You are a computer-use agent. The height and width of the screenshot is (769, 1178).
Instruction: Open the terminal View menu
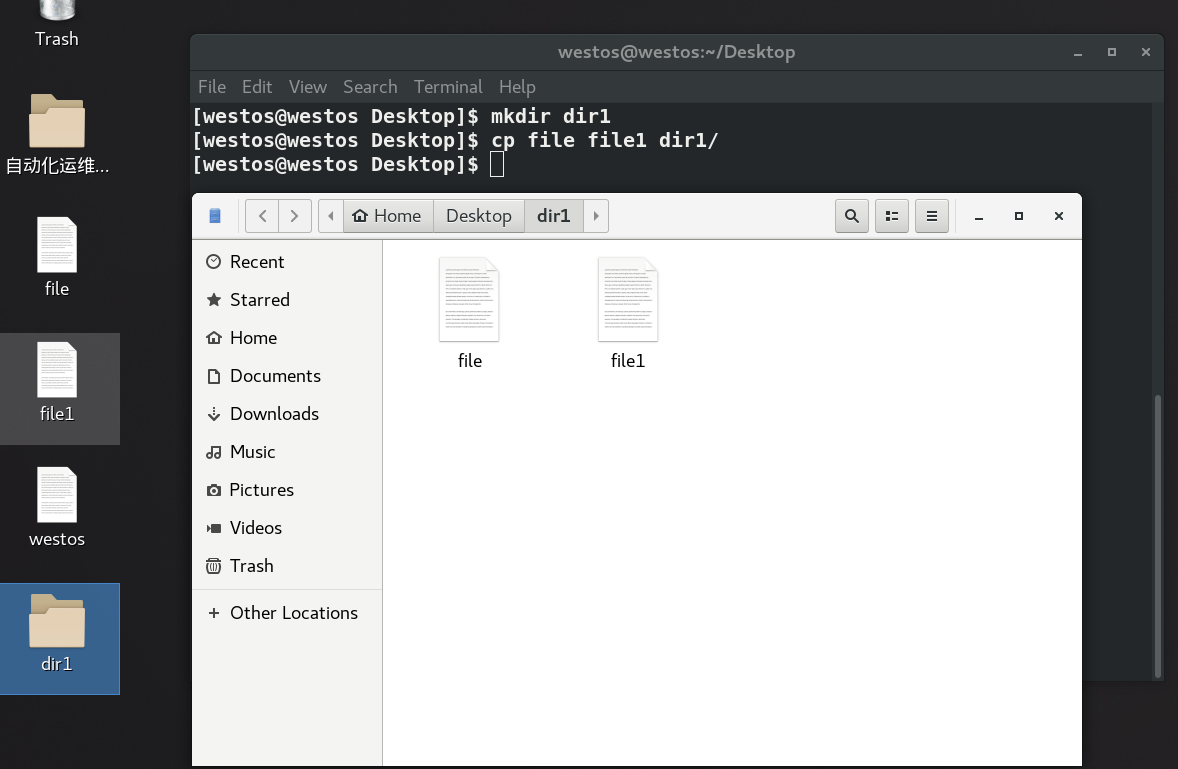click(x=308, y=87)
